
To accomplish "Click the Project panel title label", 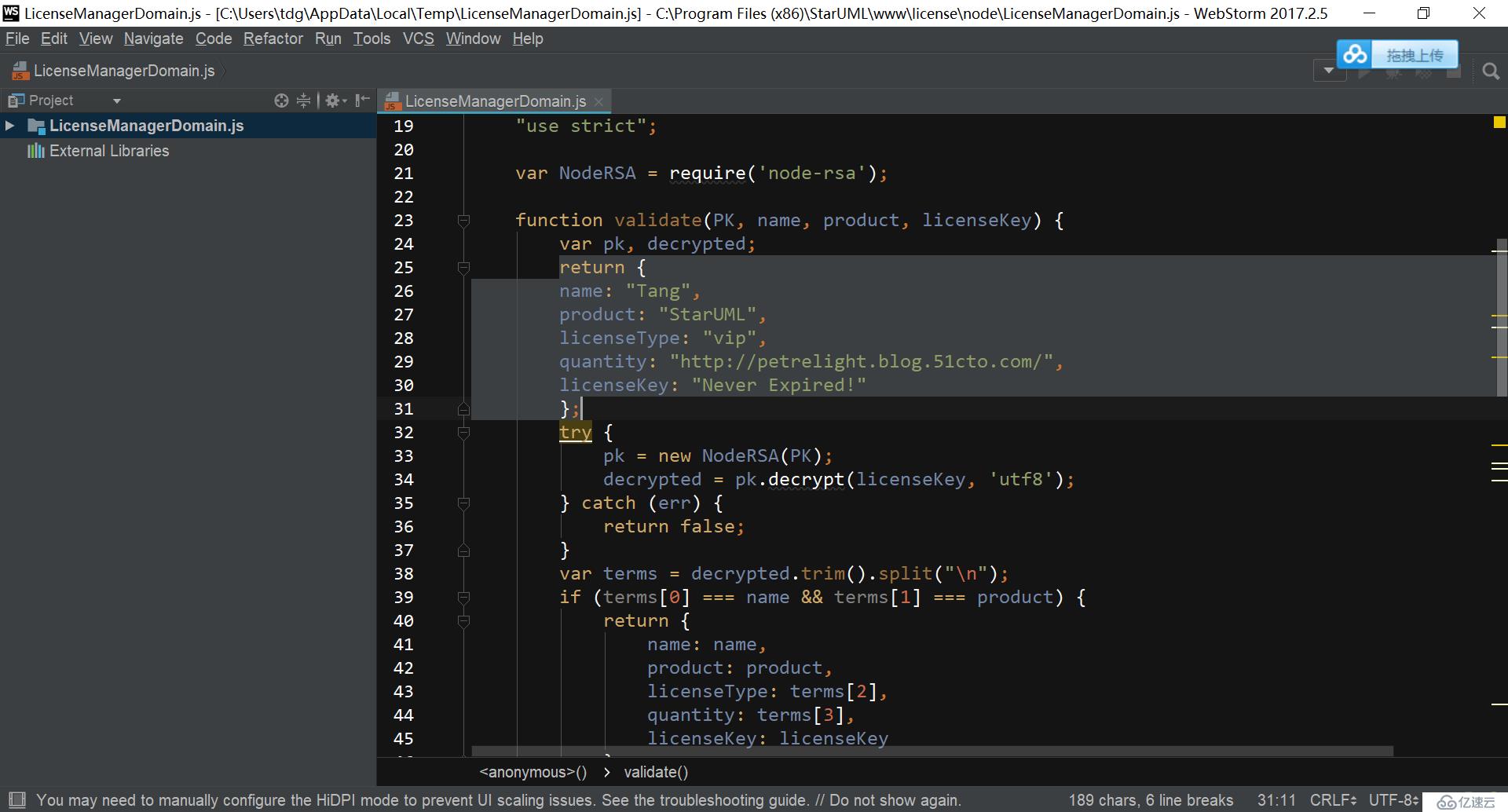I will 51,101.
